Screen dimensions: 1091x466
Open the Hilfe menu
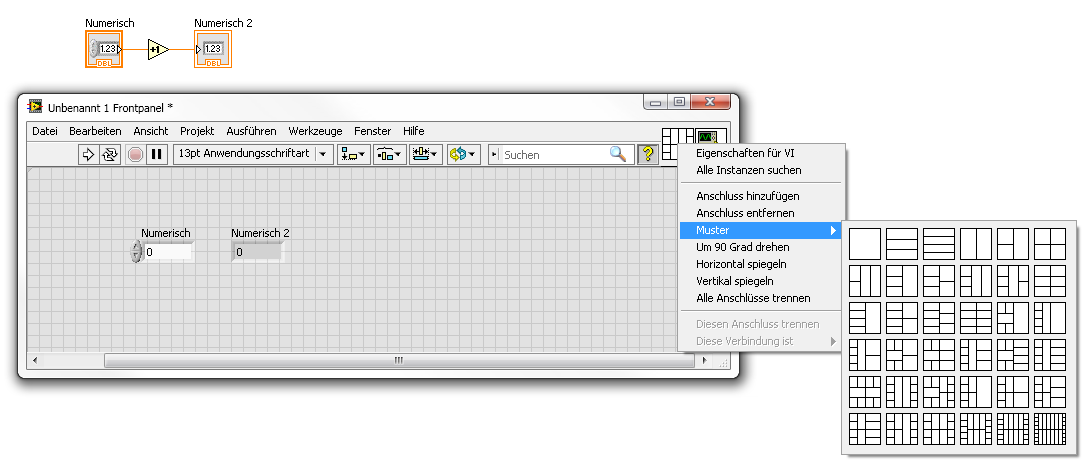pyautogui.click(x=413, y=131)
